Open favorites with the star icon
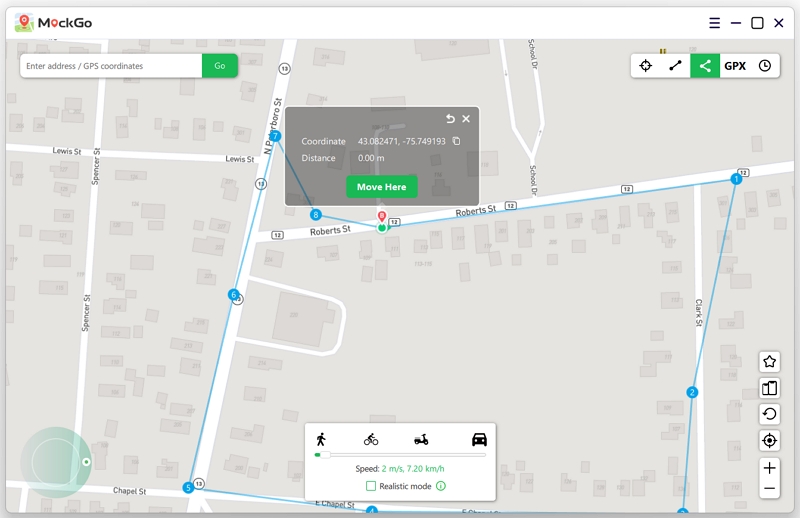This screenshot has width=800, height=518. click(x=769, y=362)
